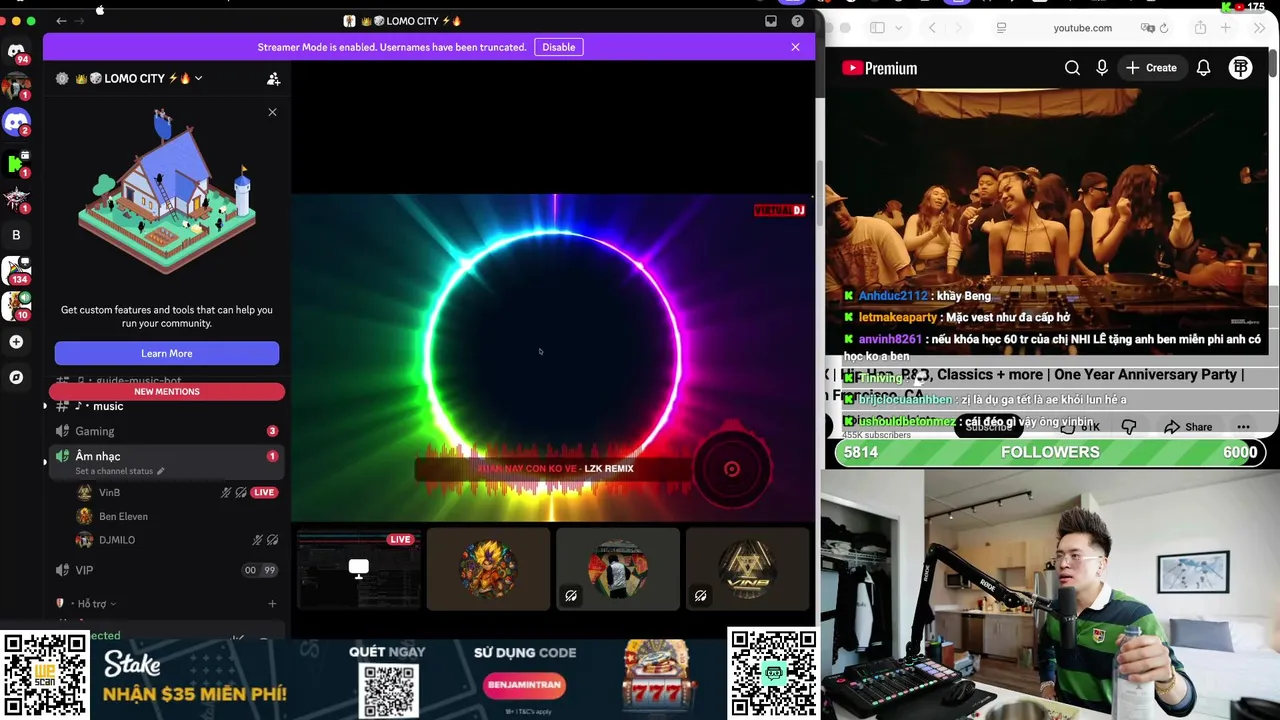Image resolution: width=1280 pixels, height=720 pixels.
Task: Open new Safari tab
Action: (x=1226, y=28)
